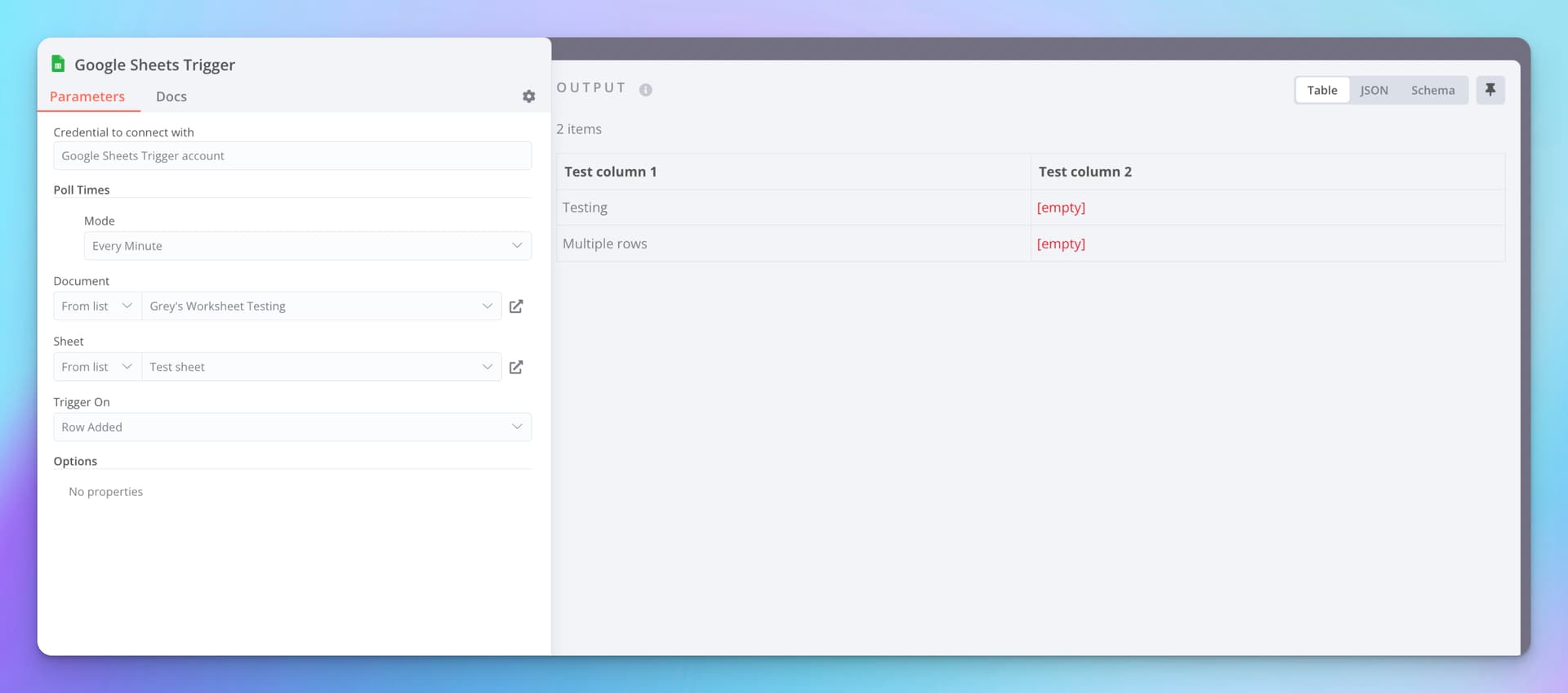Viewport: 1568px width, 693px height.
Task: Open Document 'From list' mode selector
Action: coord(97,306)
